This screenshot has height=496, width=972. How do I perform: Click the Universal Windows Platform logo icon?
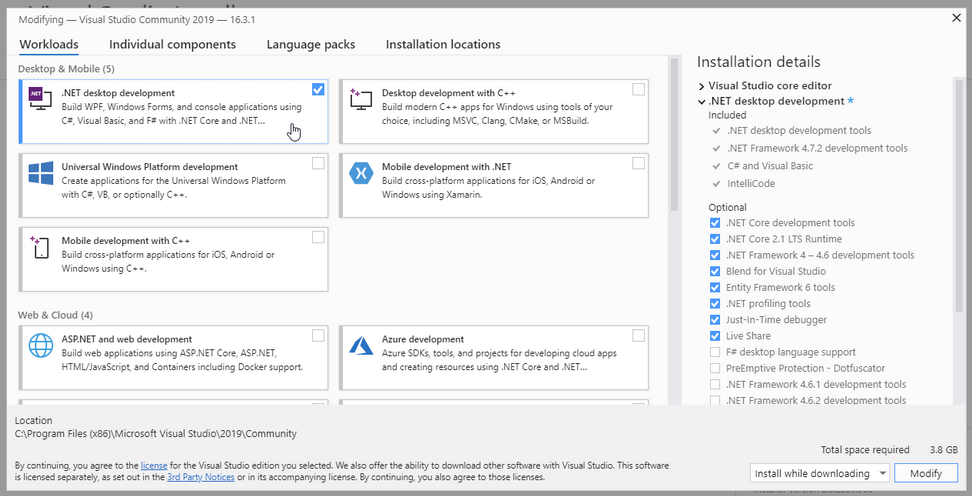click(41, 173)
